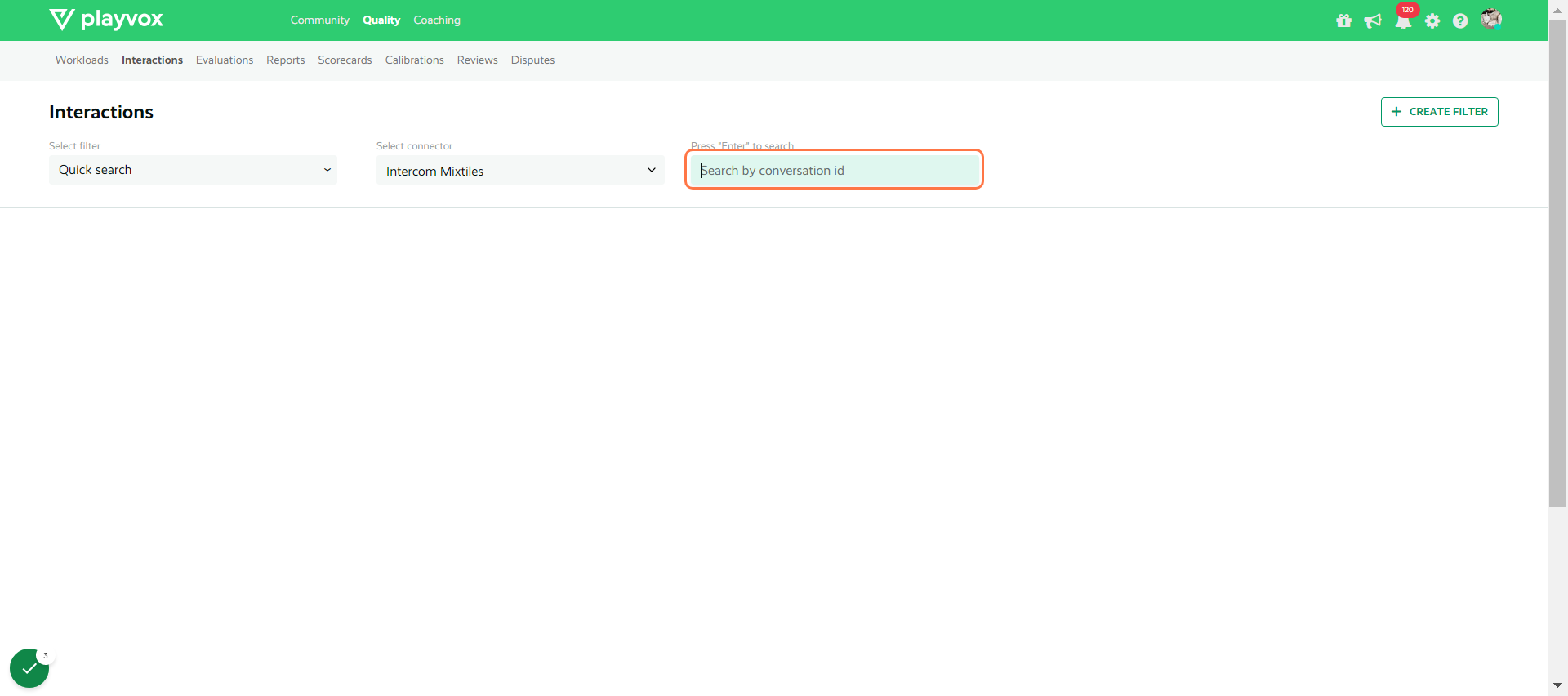This screenshot has width=1568, height=696.
Task: Click the scroll down arrow of scrollbar
Action: (1557, 686)
